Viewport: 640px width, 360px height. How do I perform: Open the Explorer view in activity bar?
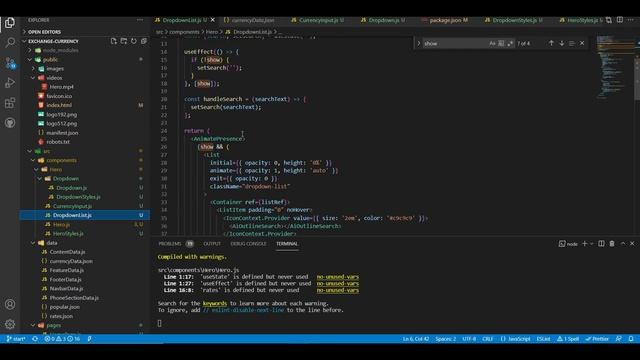click(x=10, y=23)
